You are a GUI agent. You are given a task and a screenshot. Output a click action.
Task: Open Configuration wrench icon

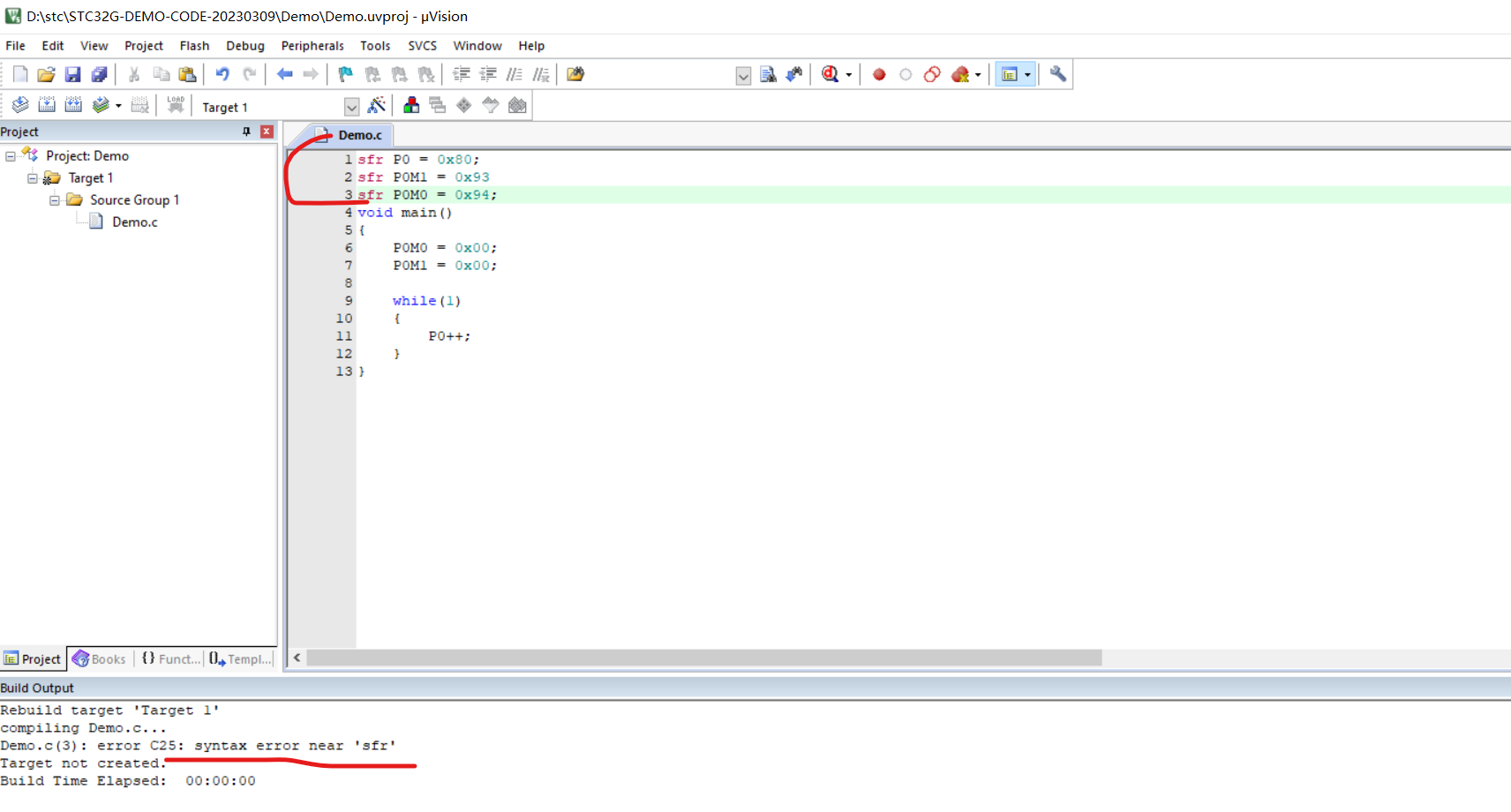[x=1057, y=75]
